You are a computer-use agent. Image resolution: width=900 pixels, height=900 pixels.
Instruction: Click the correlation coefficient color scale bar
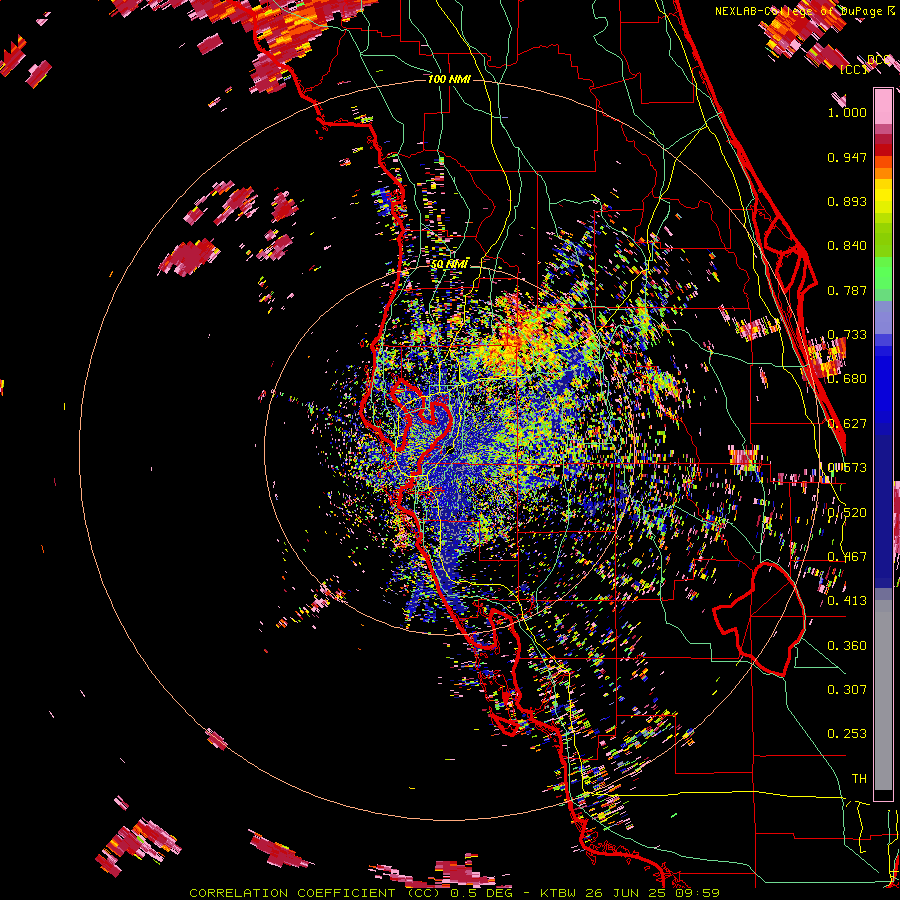pos(883,444)
